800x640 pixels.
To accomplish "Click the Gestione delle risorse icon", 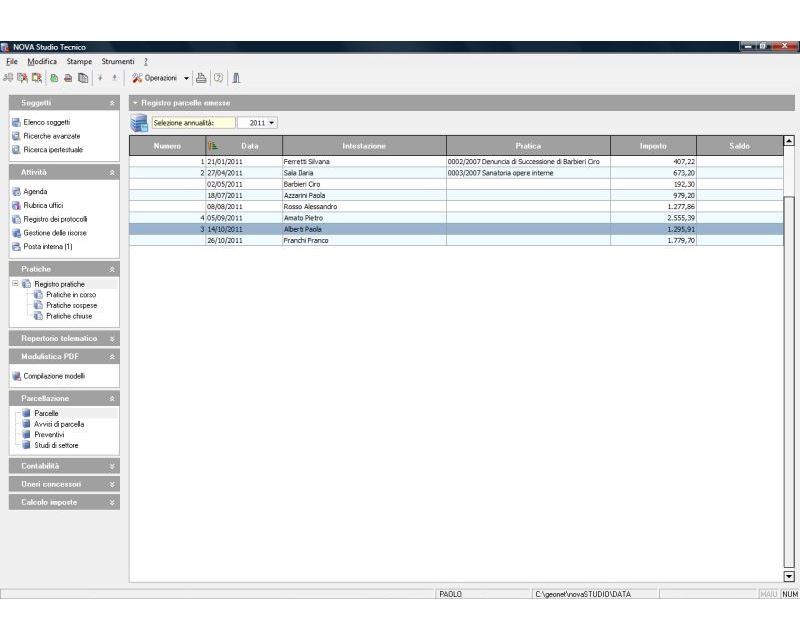I will pos(16,233).
